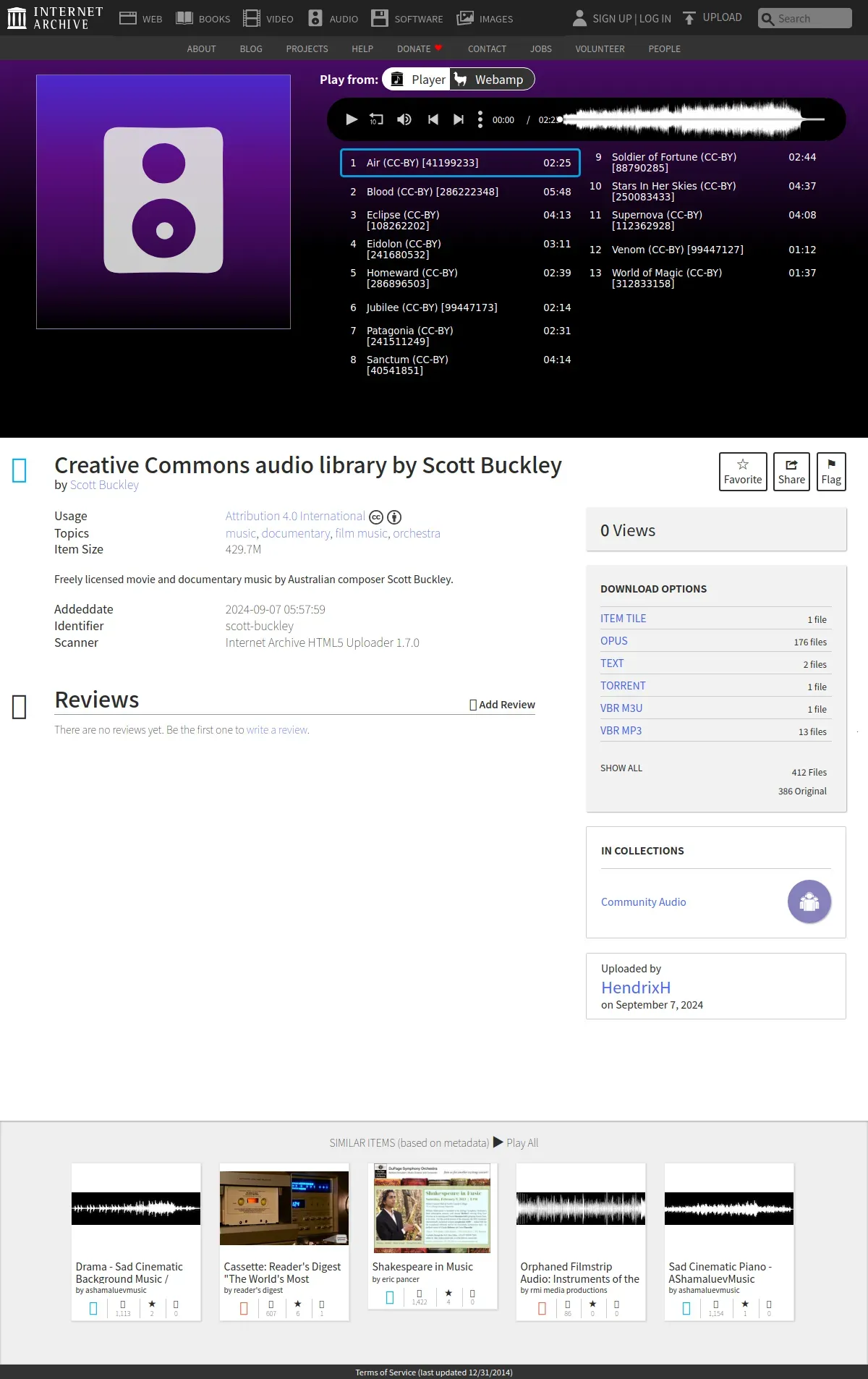Select track 13 World of Magic
868x1379 pixels.
pos(702,278)
